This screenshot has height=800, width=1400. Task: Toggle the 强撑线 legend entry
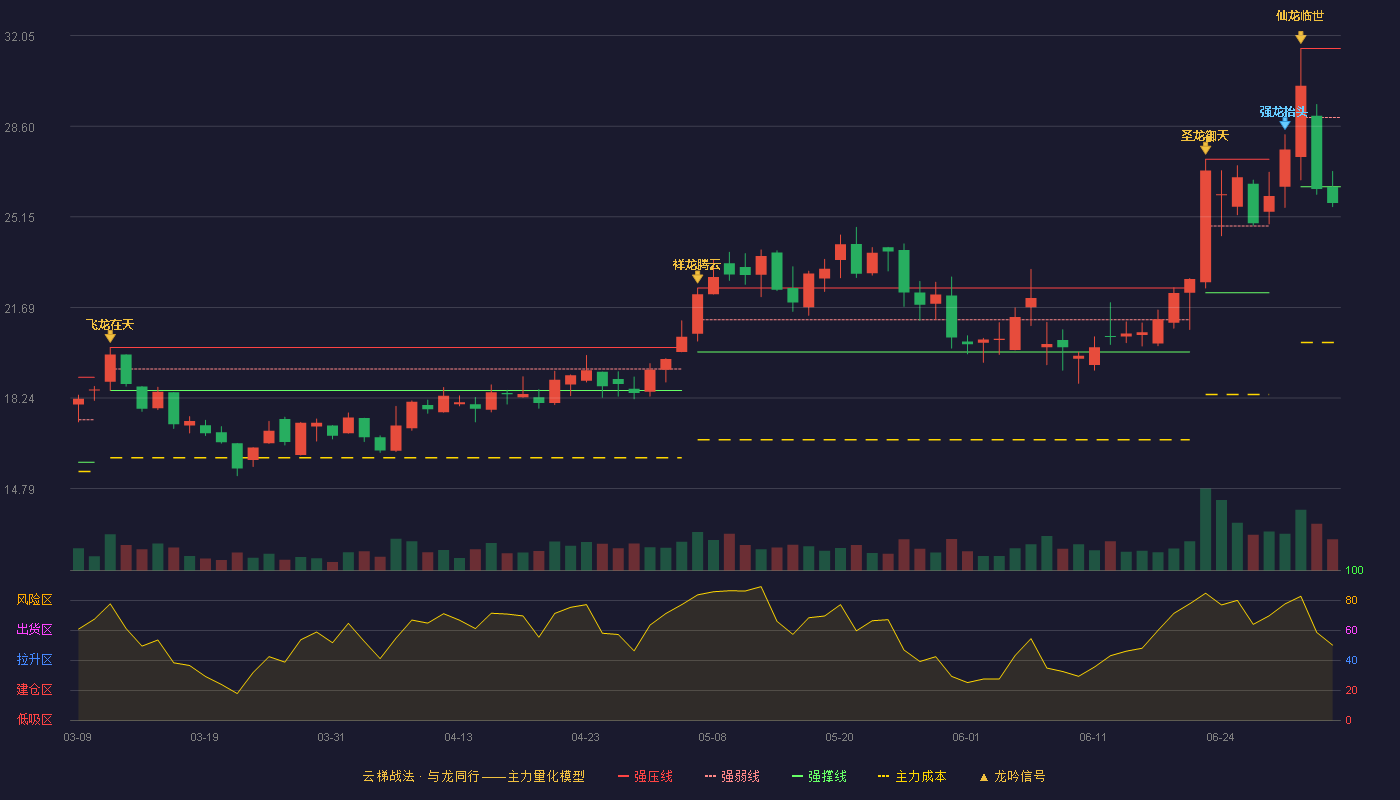pos(819,776)
